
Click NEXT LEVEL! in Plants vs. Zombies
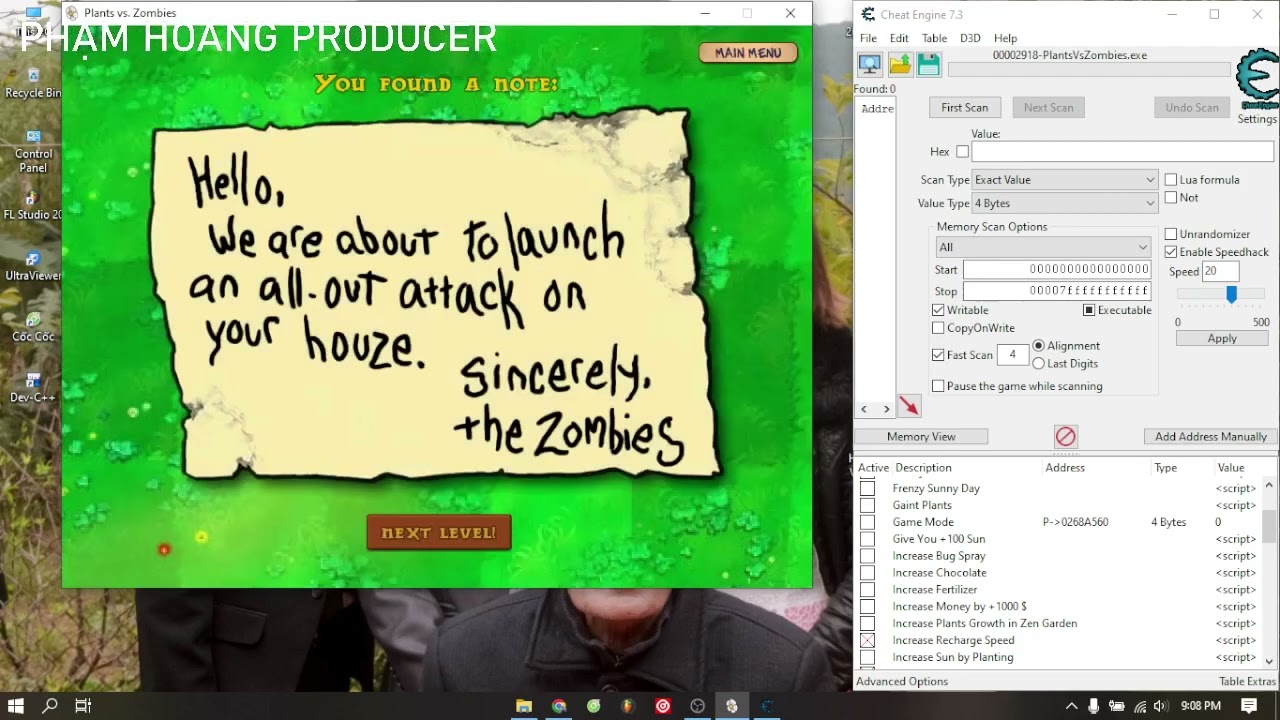coord(439,533)
